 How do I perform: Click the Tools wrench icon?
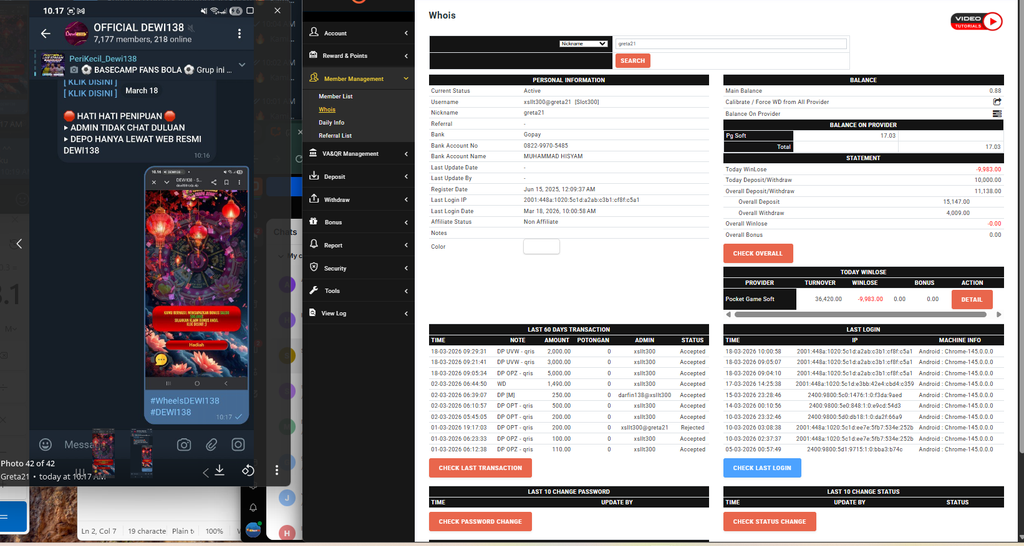coord(314,290)
